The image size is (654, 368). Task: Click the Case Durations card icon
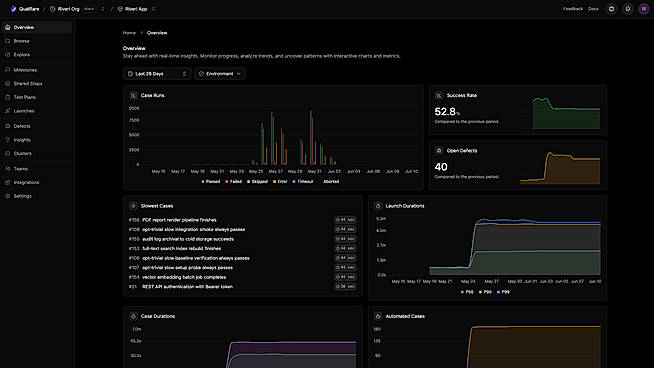[x=133, y=316]
